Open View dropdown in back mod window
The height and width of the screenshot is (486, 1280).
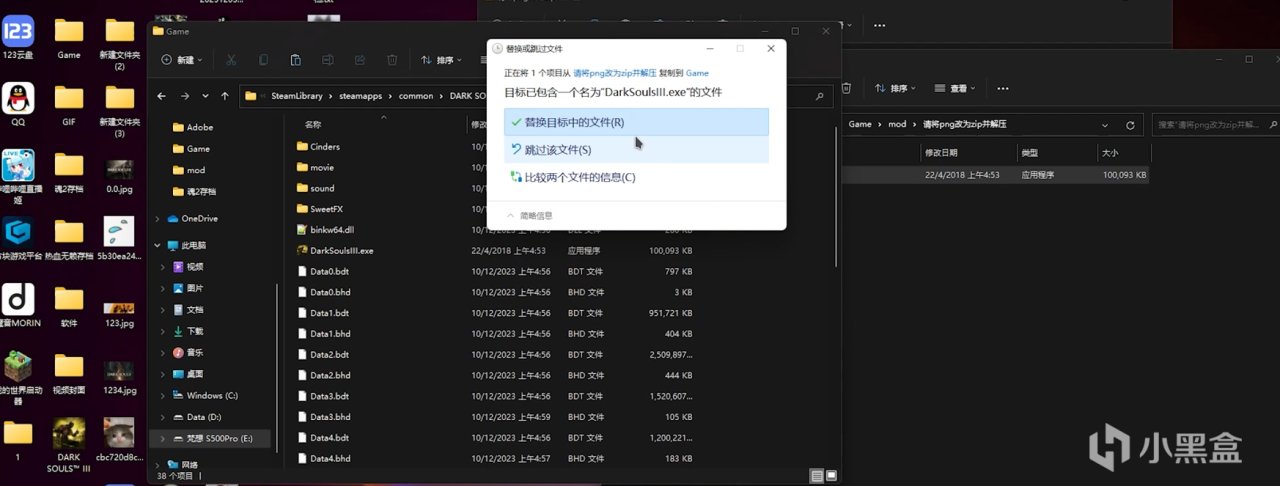coord(957,88)
